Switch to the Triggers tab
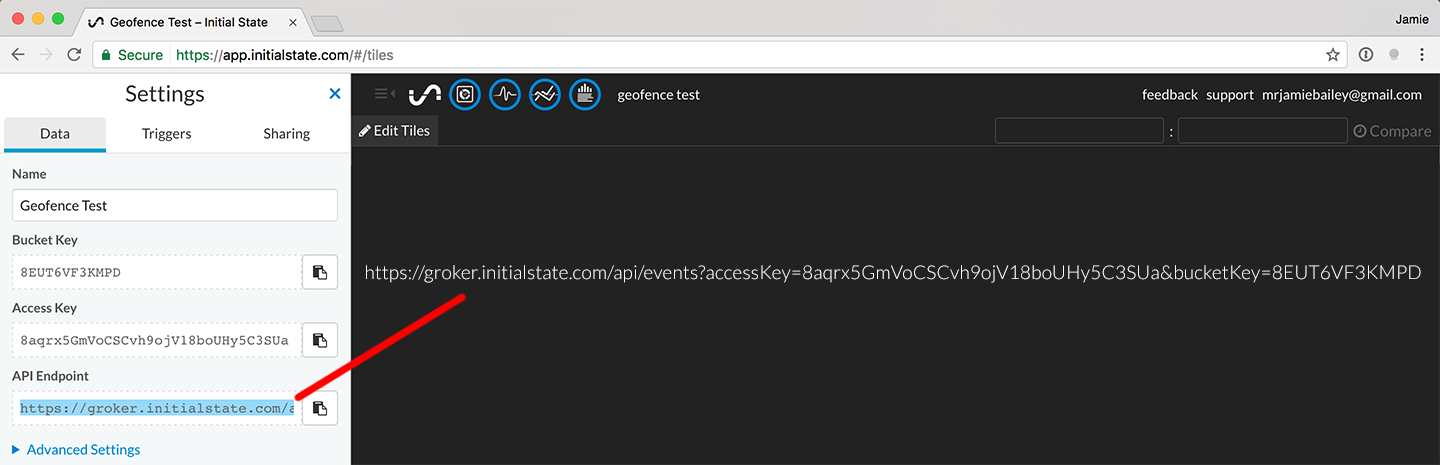The image size is (1440, 465). coord(166,134)
